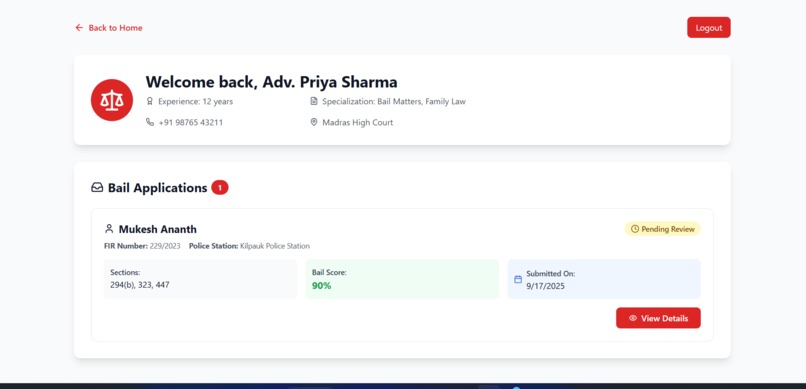Click the Submitted On: label

pos(551,274)
